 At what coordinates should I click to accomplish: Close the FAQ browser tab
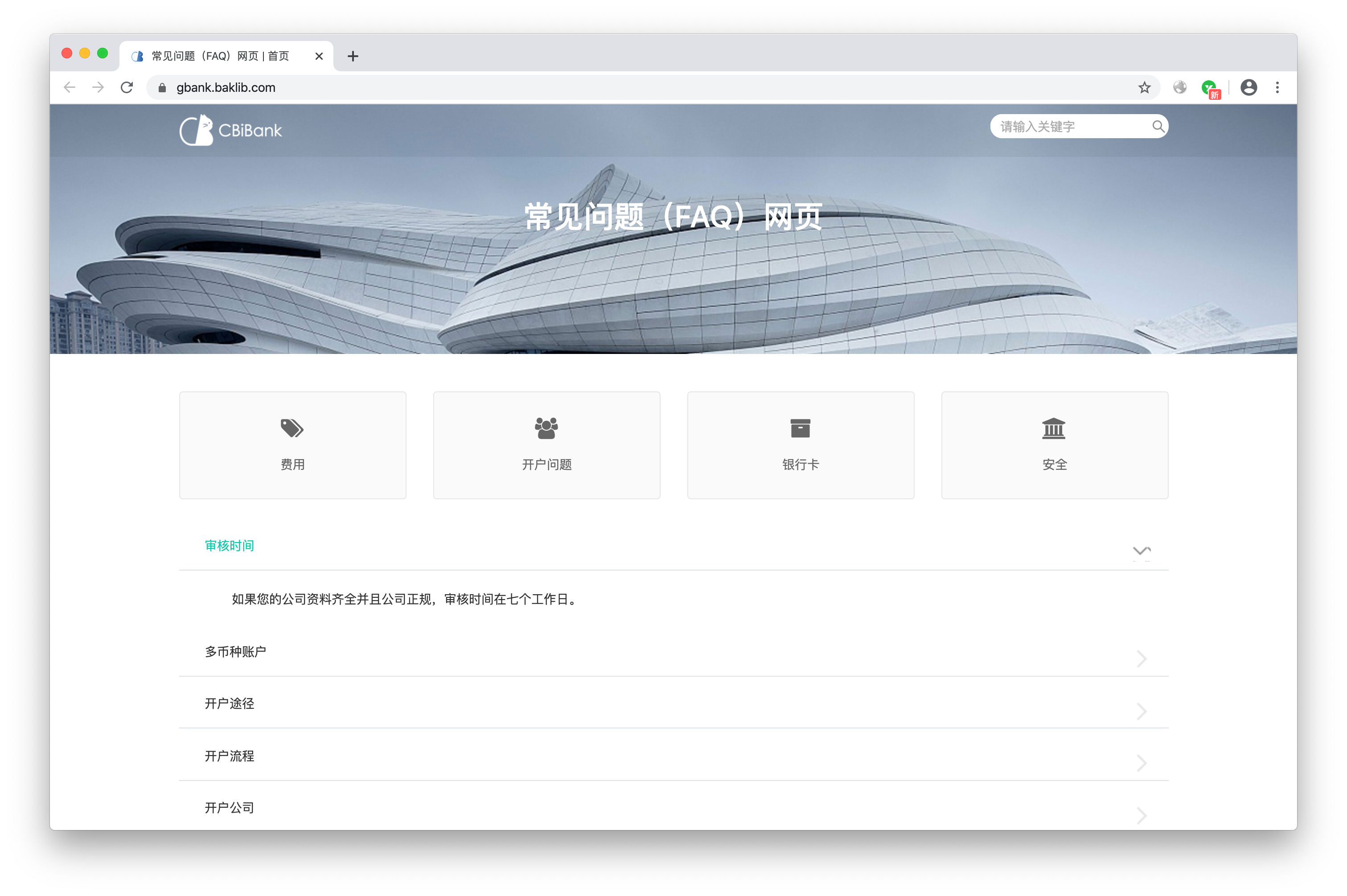point(319,56)
